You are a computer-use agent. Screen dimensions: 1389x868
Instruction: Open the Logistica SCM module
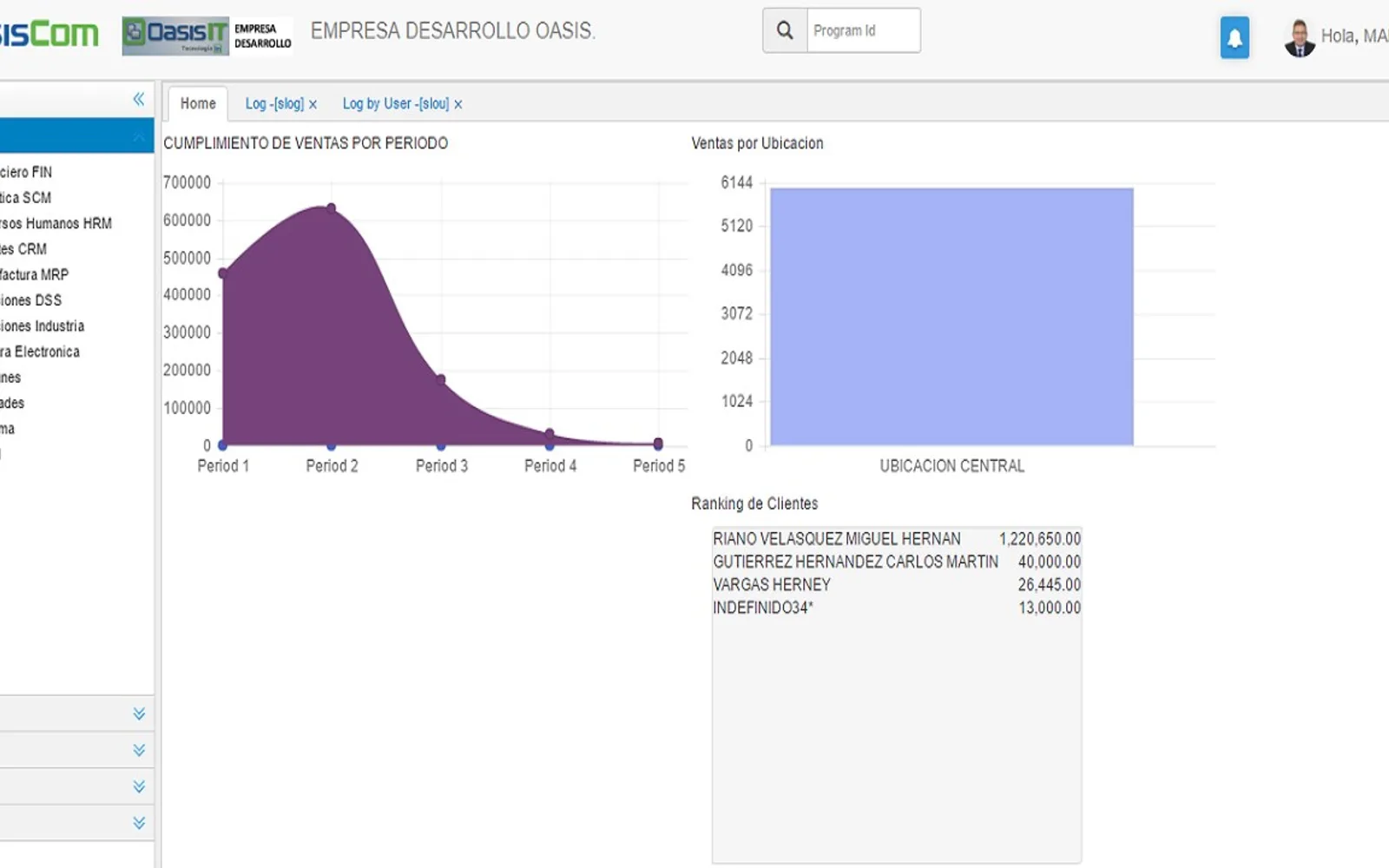[x=26, y=198]
